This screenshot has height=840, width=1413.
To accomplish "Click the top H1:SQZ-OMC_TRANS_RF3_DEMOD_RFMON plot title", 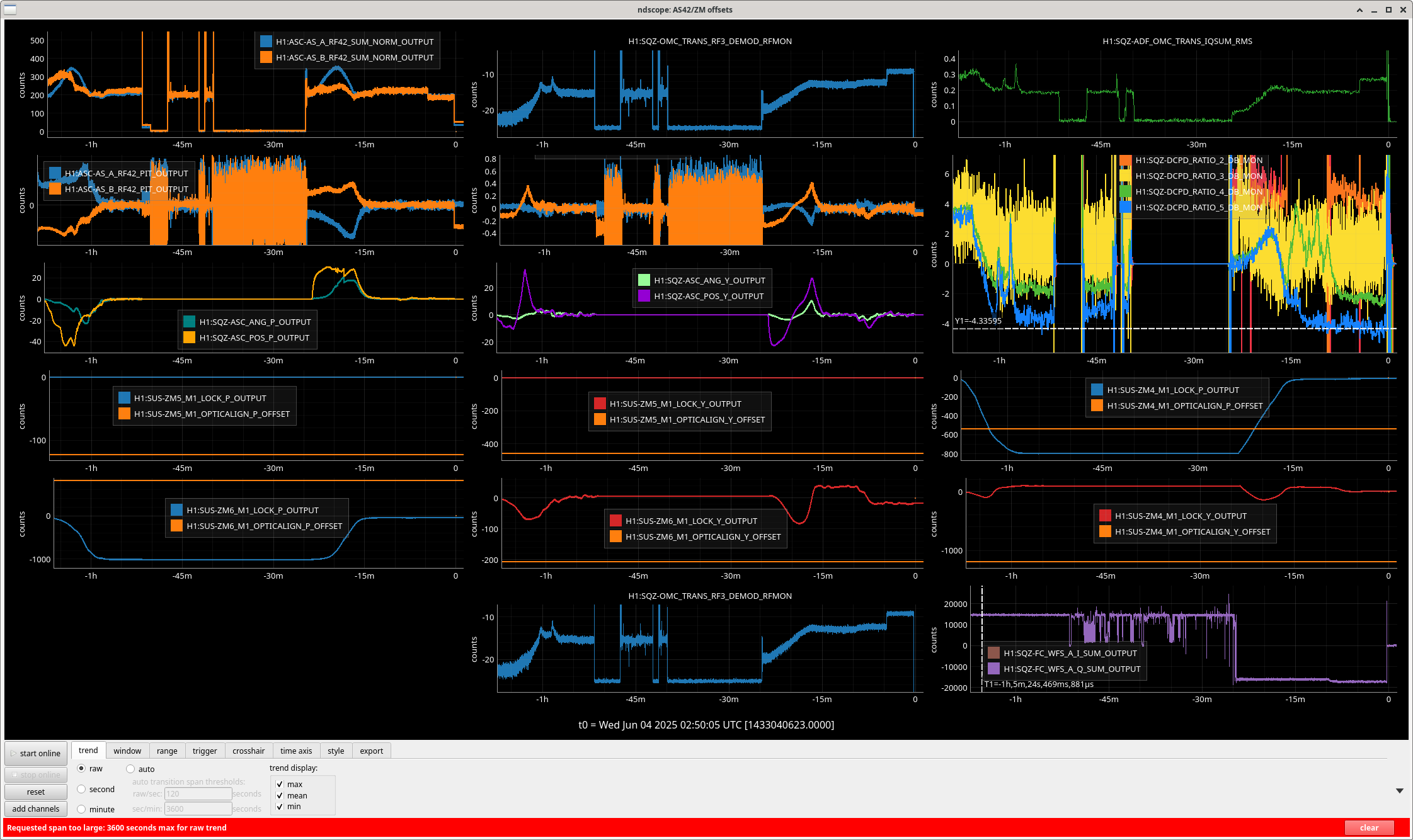I will (x=710, y=41).
